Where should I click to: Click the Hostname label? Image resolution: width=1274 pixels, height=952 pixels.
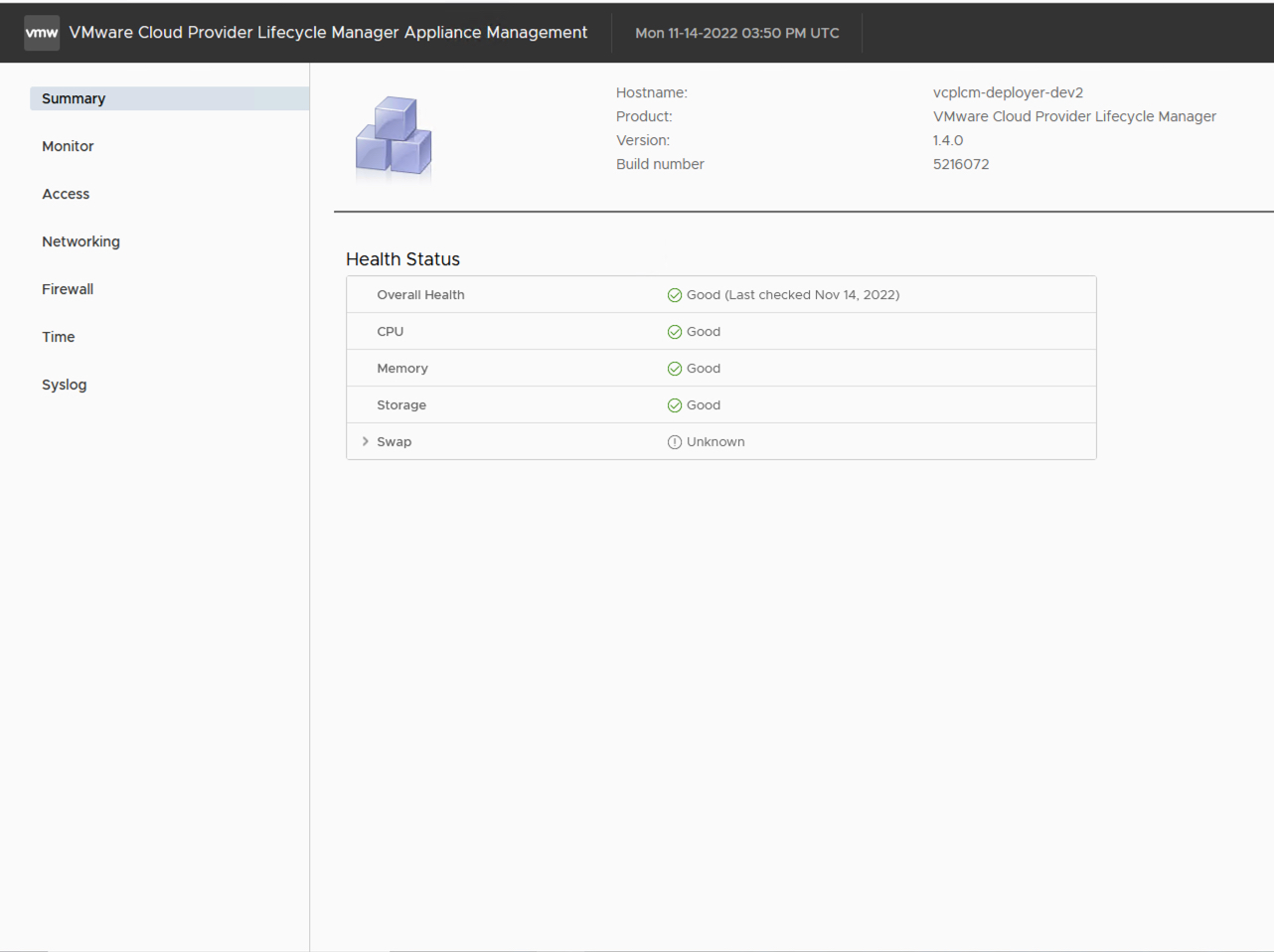point(652,92)
